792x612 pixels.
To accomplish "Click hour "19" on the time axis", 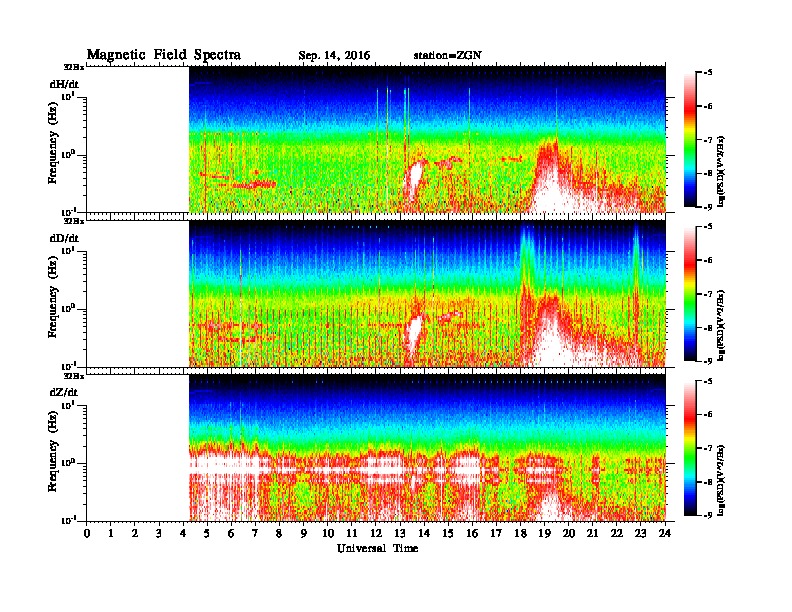I will coord(544,534).
